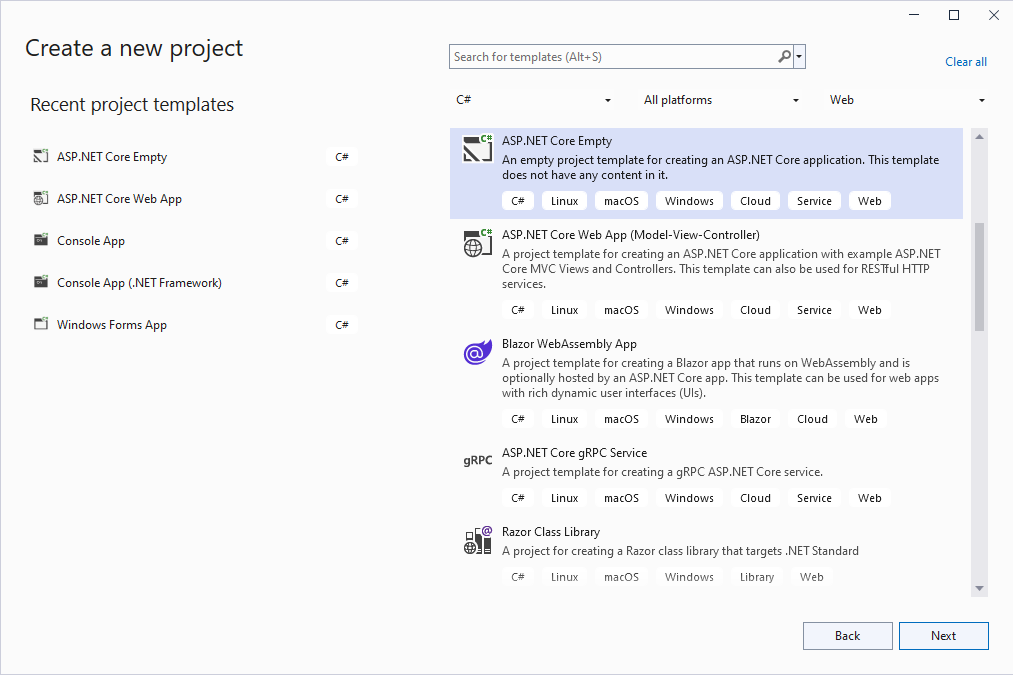Click the Console App icon in recent templates
Screen dimensions: 1013x675
click(41, 241)
